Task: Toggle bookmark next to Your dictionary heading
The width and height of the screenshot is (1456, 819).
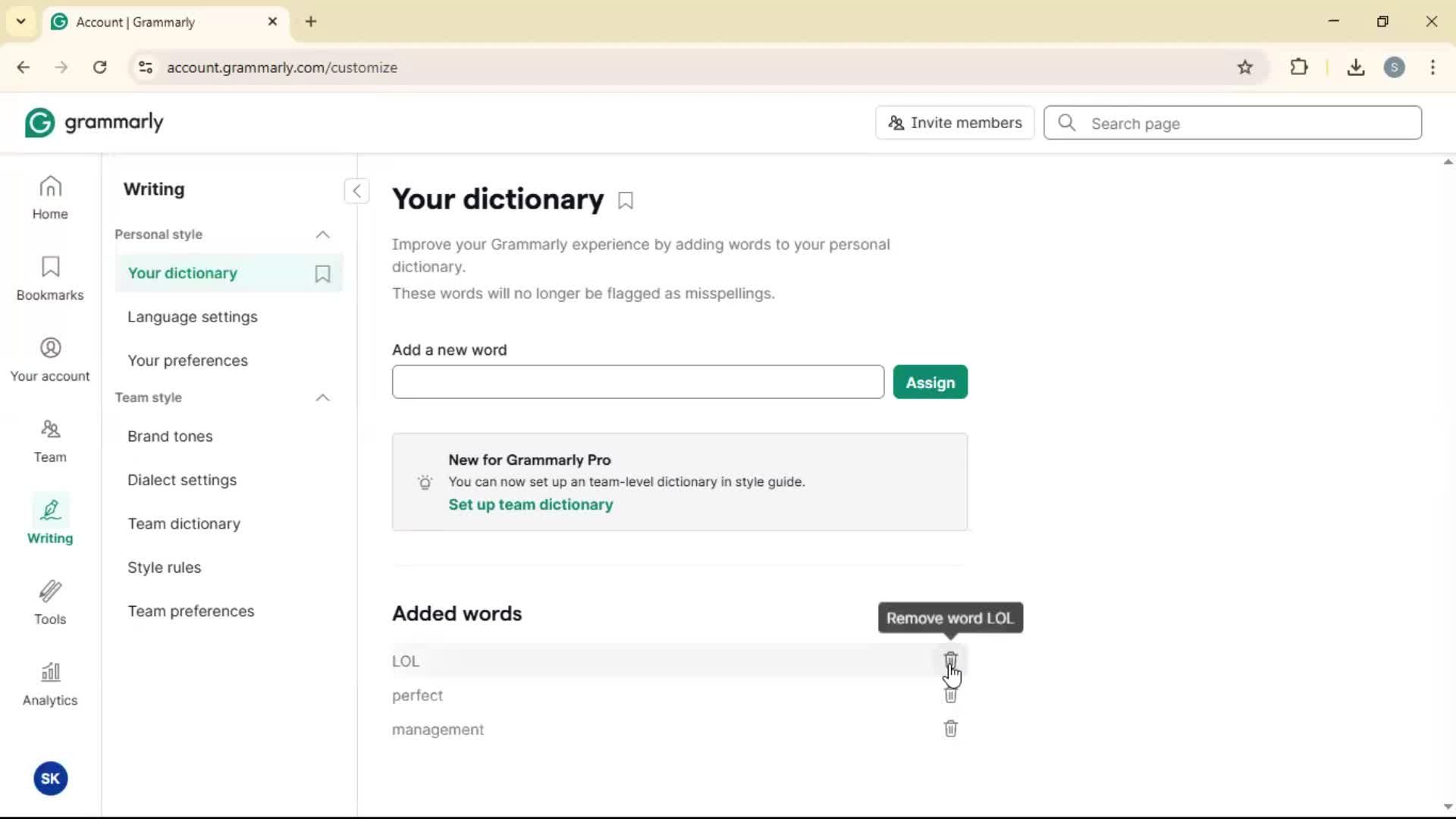Action: (626, 201)
